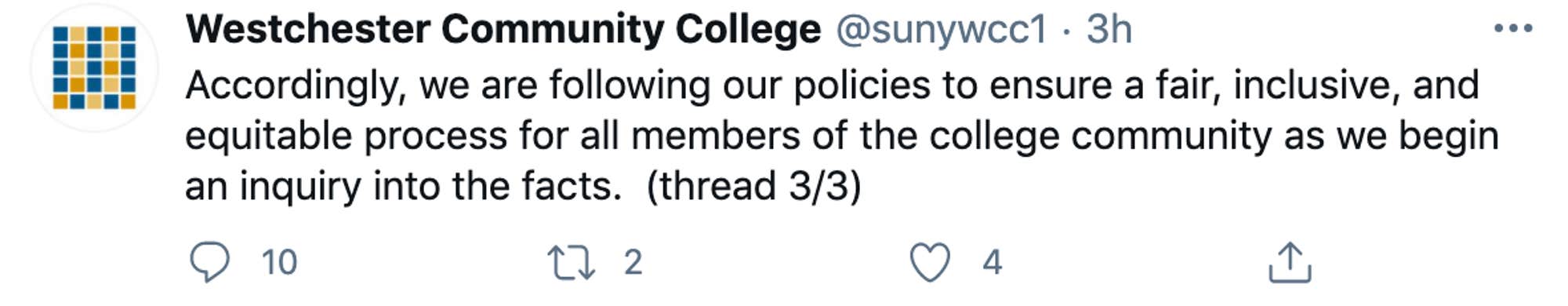Open the Westchester Community College avatar logo
1568x306 pixels.
[x=94, y=67]
